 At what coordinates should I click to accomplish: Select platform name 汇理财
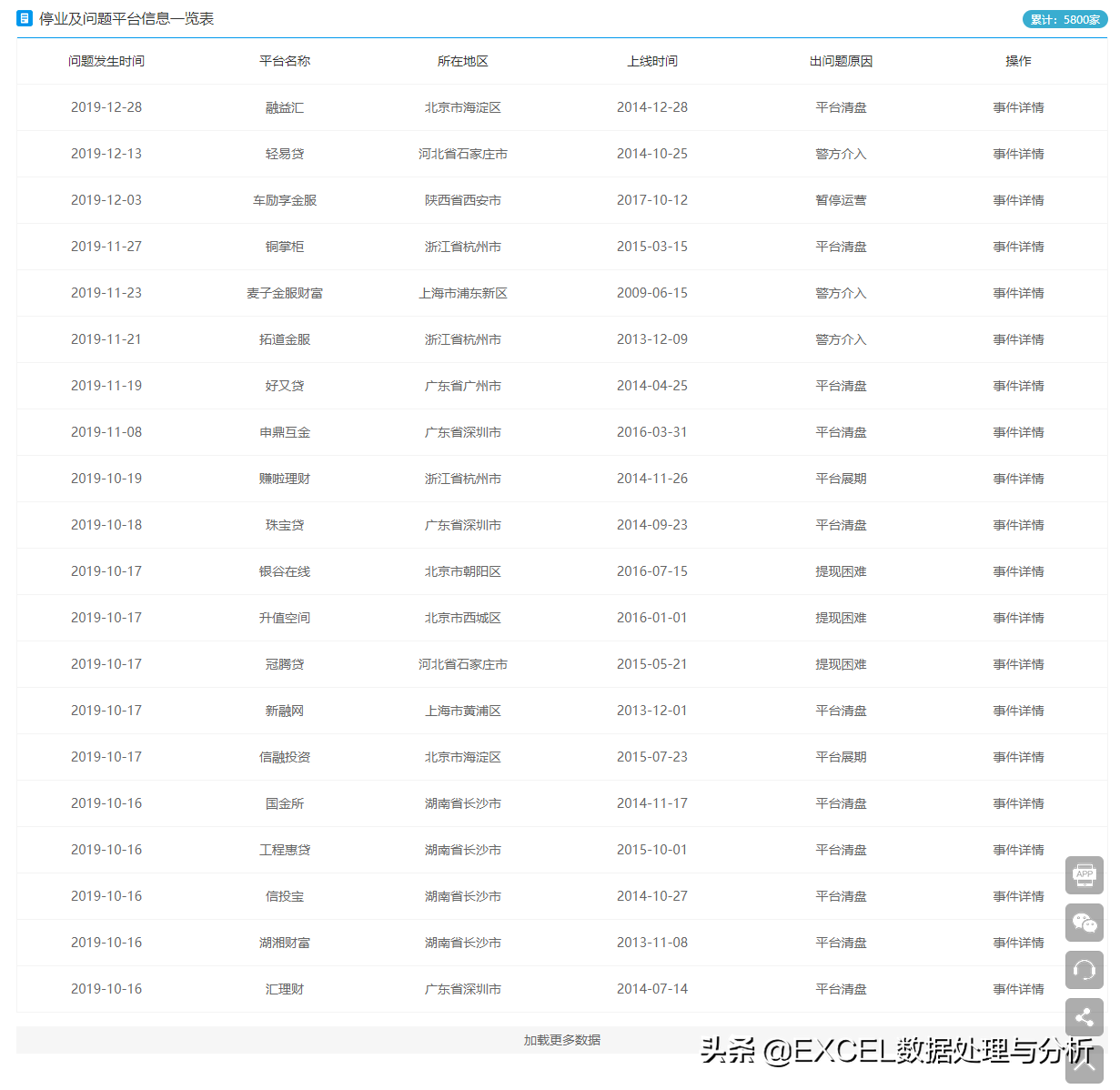[285, 989]
